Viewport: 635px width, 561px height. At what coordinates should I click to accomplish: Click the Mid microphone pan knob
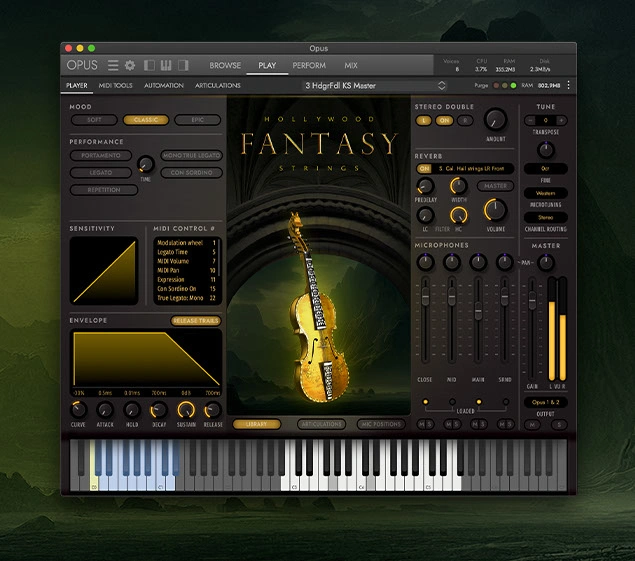[x=452, y=262]
